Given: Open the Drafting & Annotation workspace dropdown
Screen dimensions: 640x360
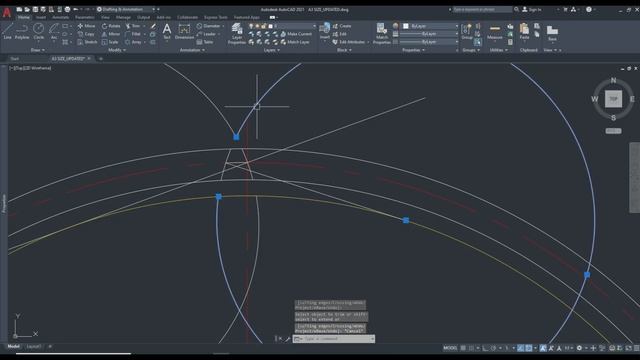Looking at the screenshot, I should [126, 9].
